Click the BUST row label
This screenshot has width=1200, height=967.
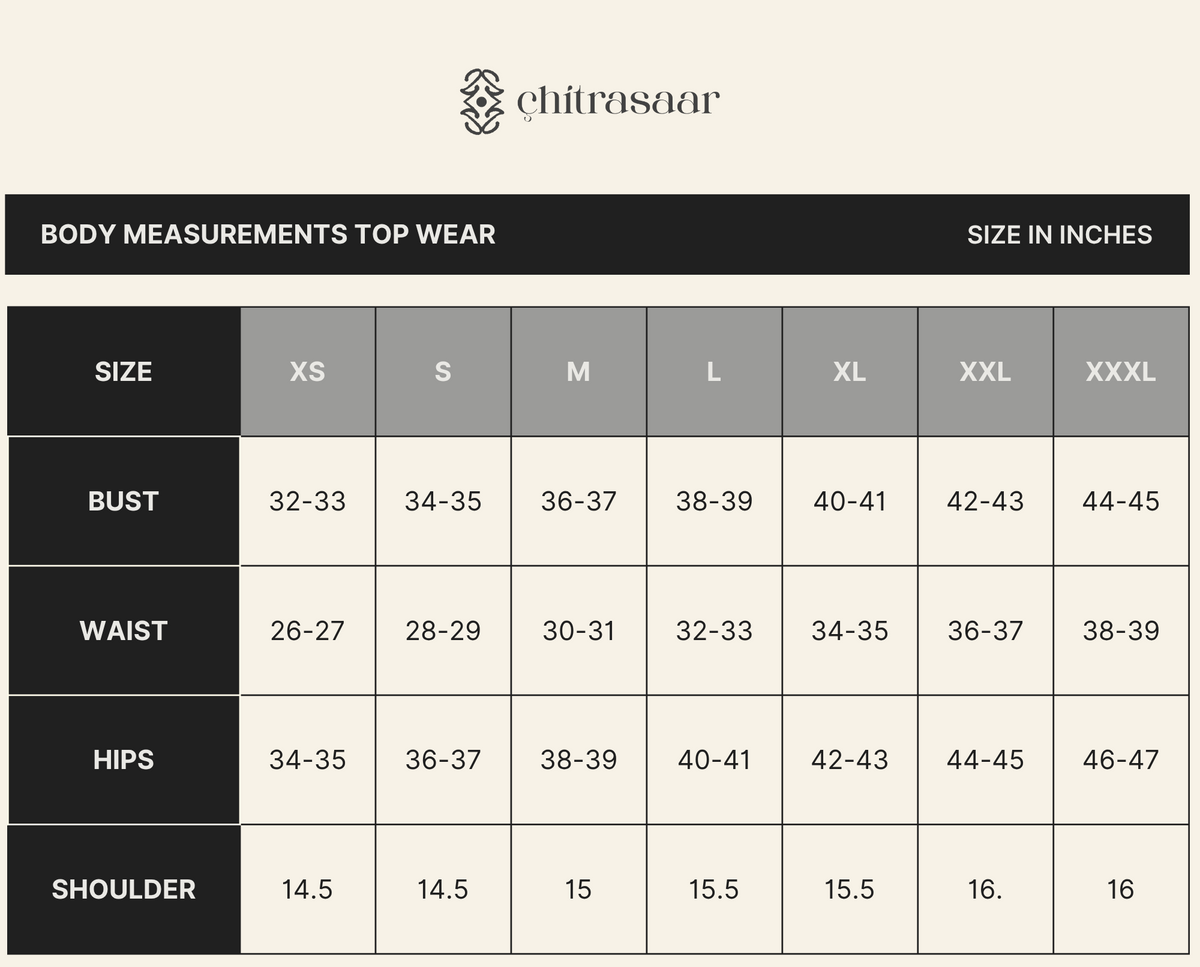pyautogui.click(x=123, y=501)
